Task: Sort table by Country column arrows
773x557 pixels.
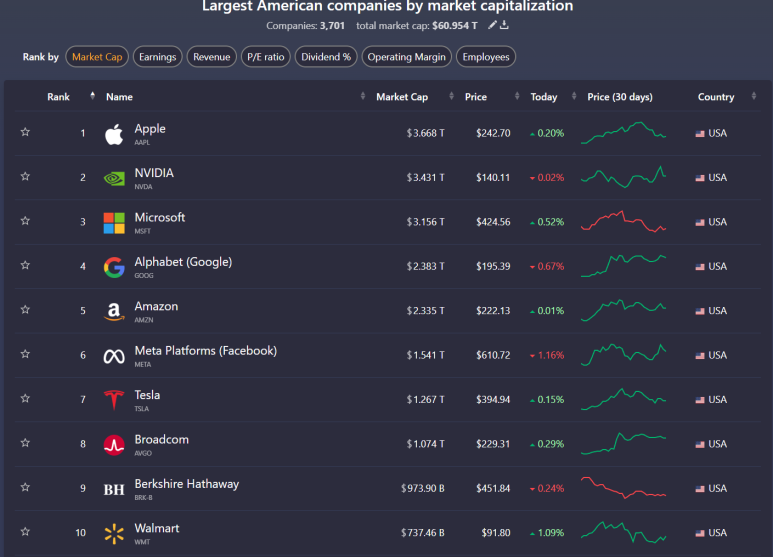Action: click(754, 96)
